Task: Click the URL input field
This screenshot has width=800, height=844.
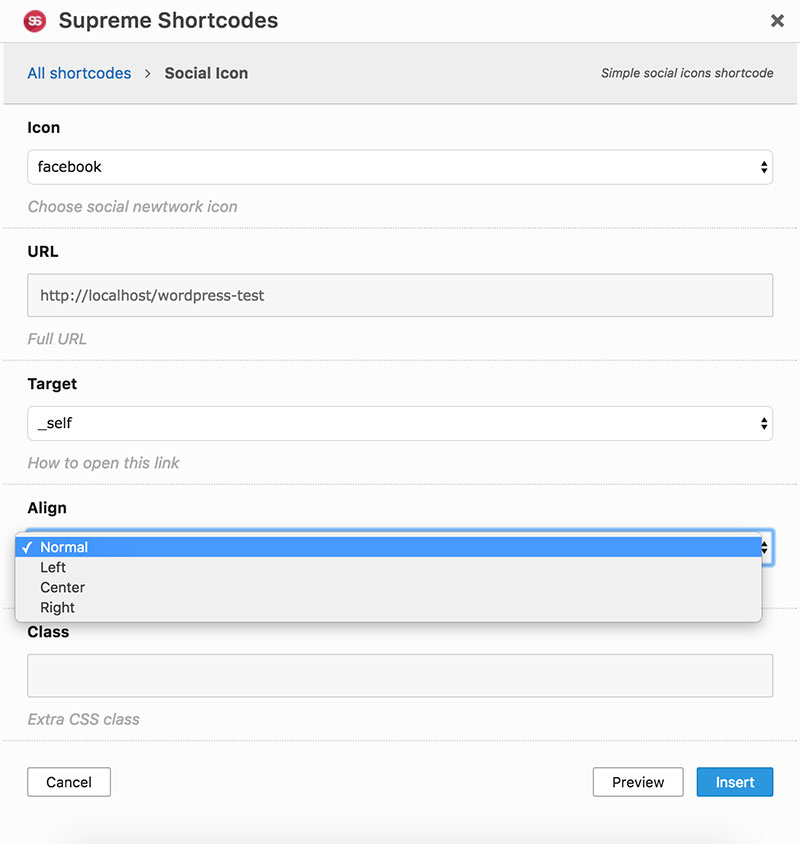Action: [399, 296]
